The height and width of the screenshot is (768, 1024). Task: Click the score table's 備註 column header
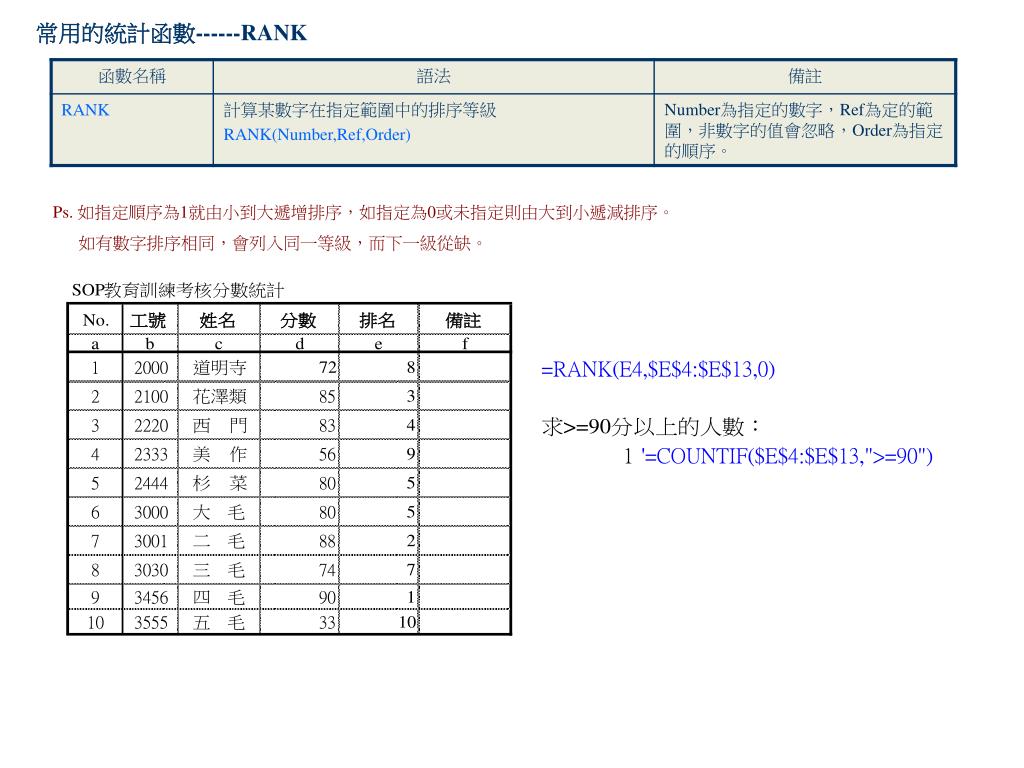click(463, 320)
